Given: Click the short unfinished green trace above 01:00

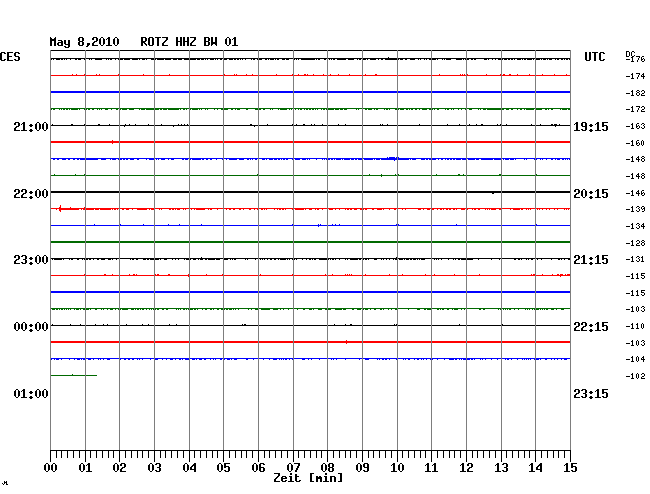Looking at the screenshot, I should click(x=74, y=375).
